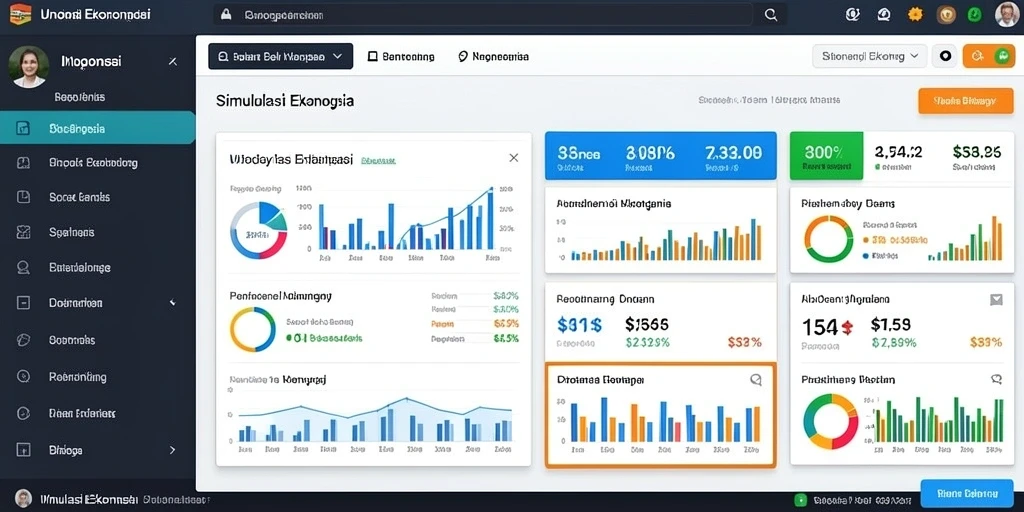Flip the orange and green toggle switch
1024x512 pixels.
989,56
